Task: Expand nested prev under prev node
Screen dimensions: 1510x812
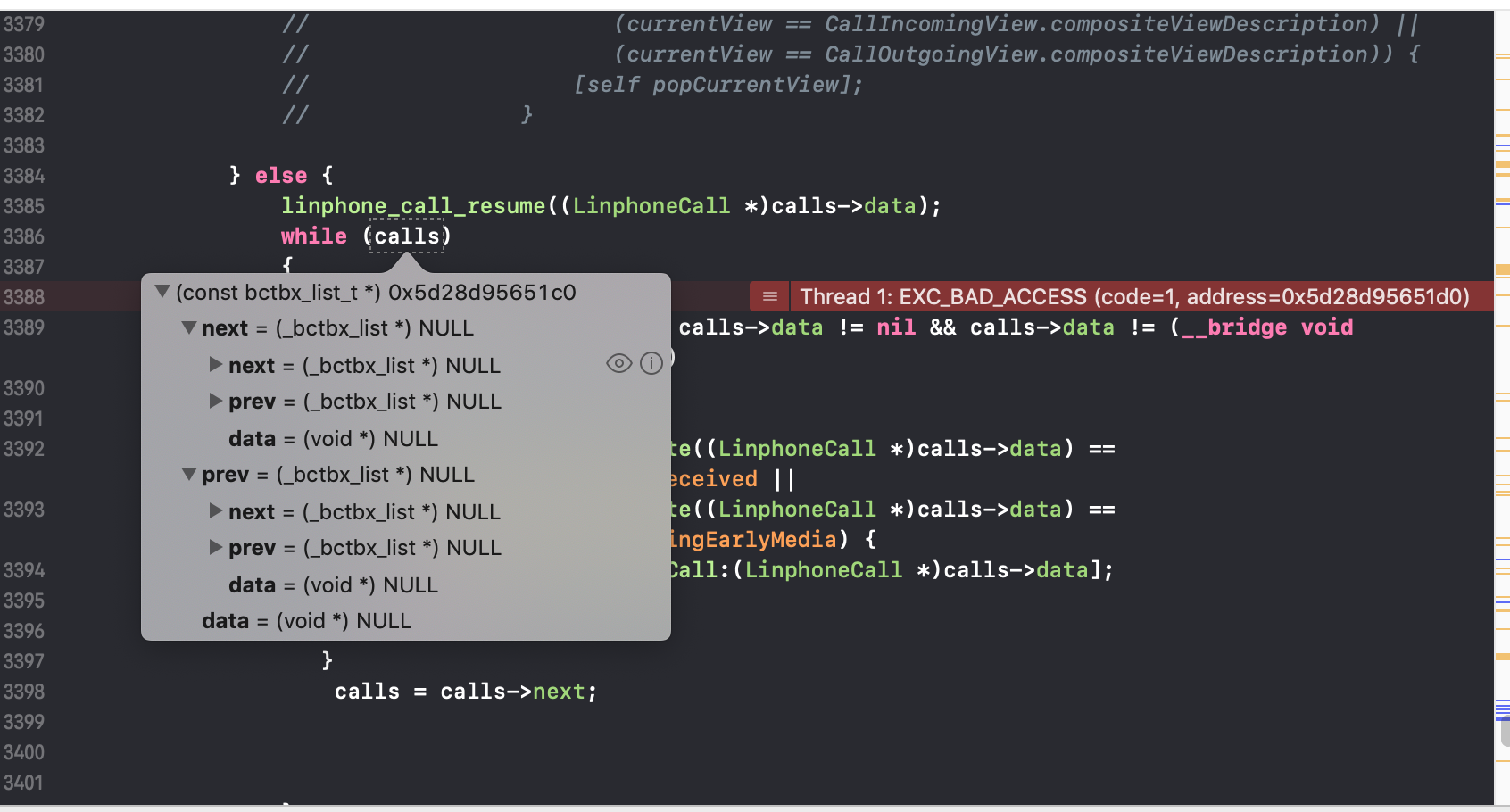Action: pyautogui.click(x=215, y=548)
